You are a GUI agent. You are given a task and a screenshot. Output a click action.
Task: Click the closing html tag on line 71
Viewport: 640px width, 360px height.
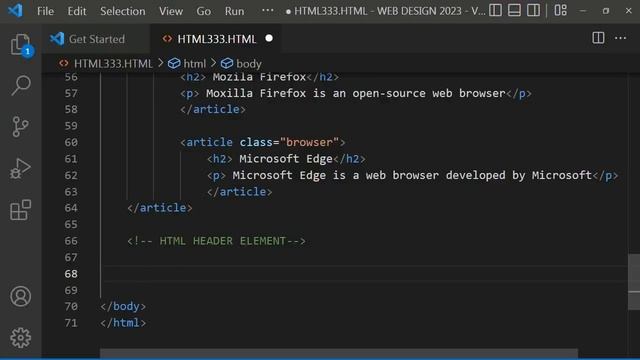tap(123, 323)
